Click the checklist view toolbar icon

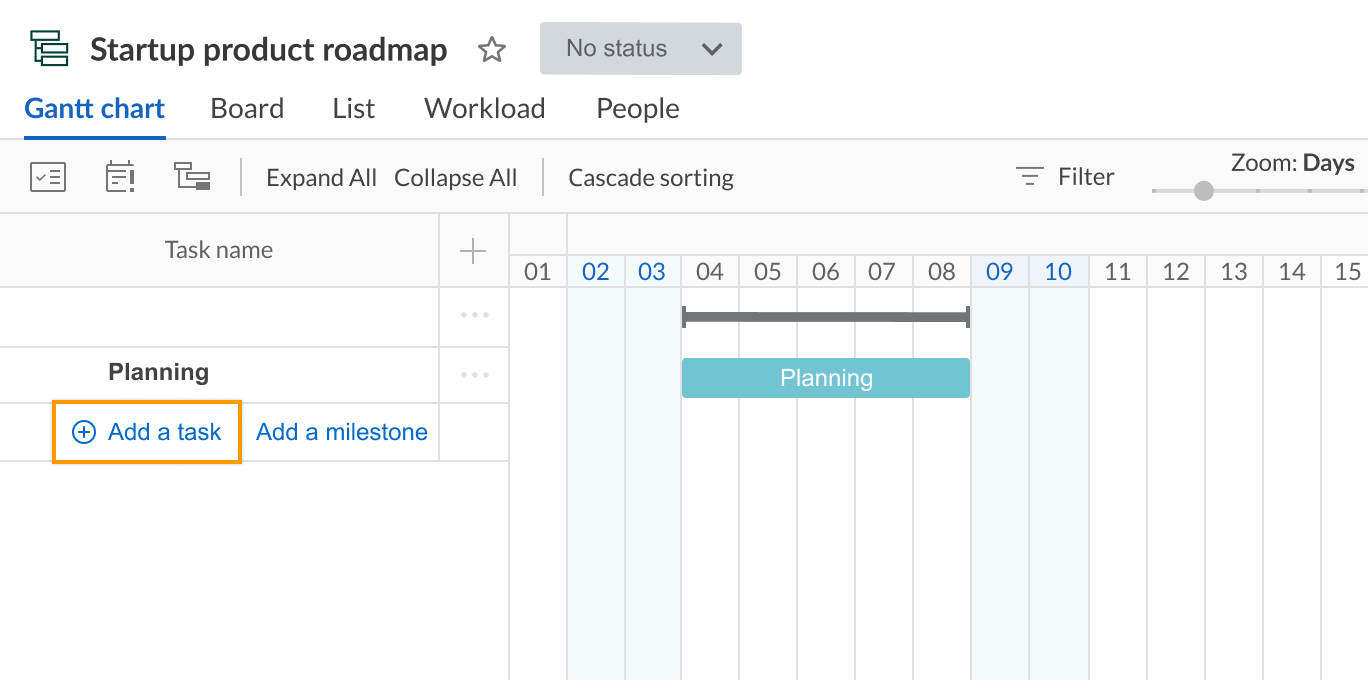(48, 177)
